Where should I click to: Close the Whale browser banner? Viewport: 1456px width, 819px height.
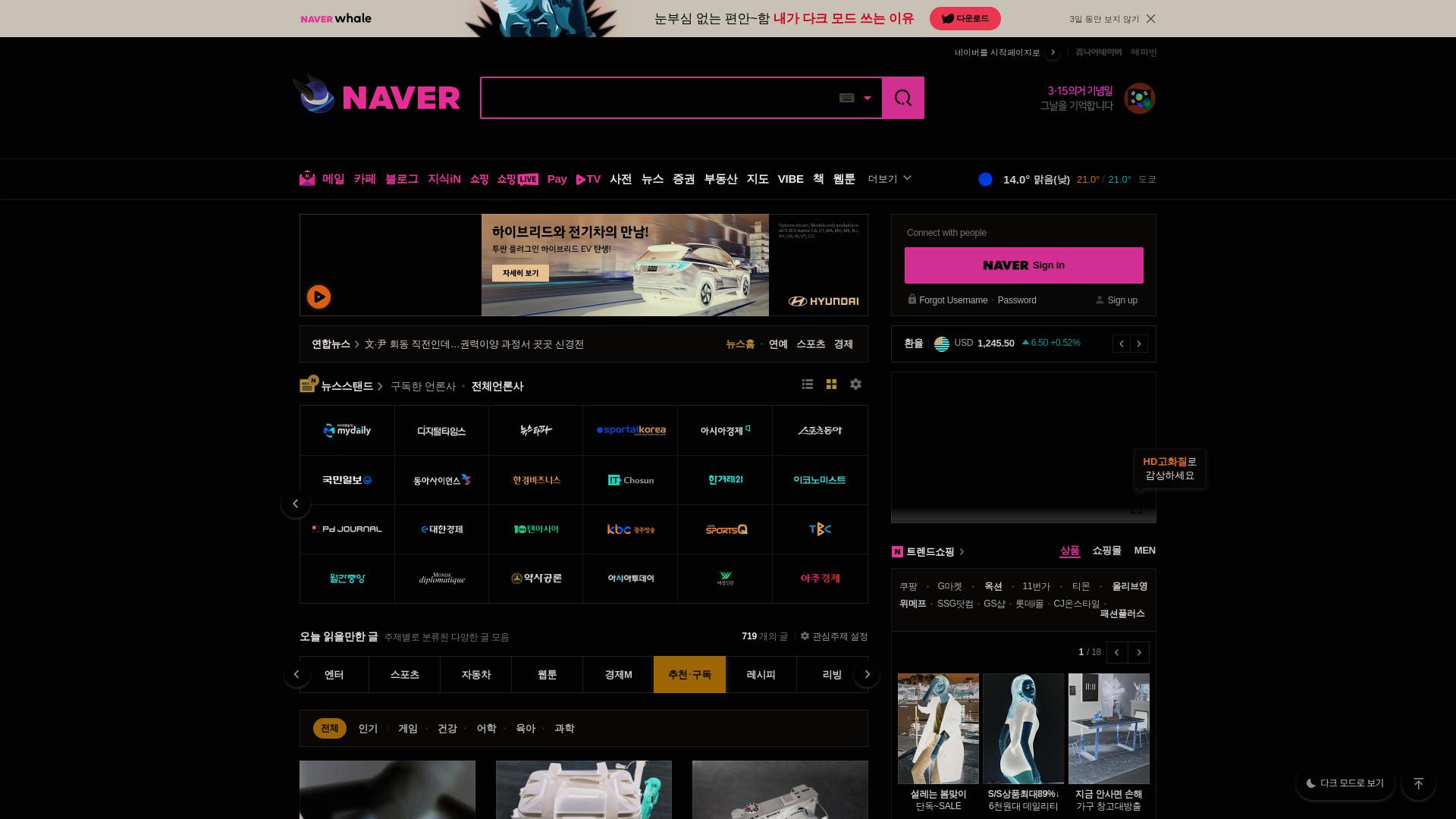tap(1150, 19)
